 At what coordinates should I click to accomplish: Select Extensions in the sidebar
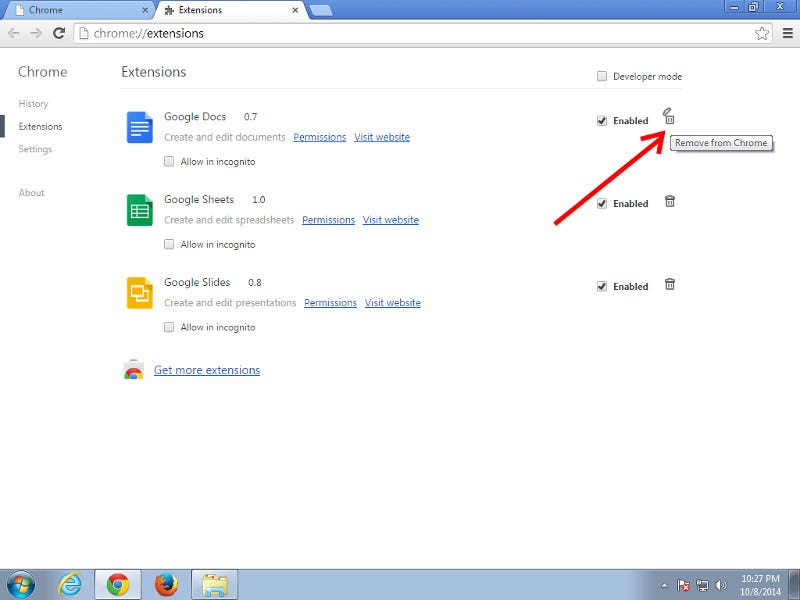coord(40,127)
